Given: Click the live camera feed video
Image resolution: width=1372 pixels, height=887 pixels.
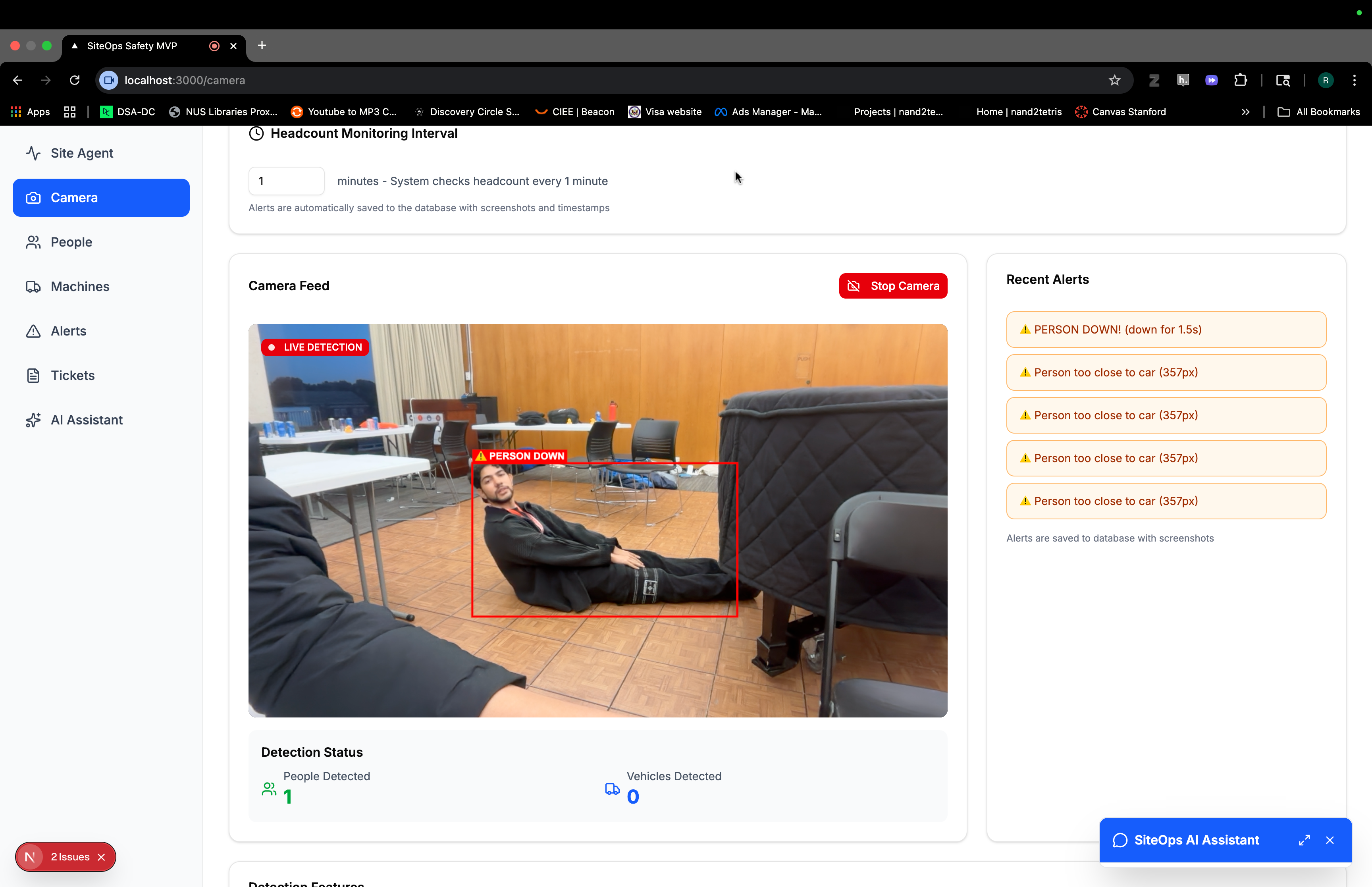Looking at the screenshot, I should click(x=597, y=520).
